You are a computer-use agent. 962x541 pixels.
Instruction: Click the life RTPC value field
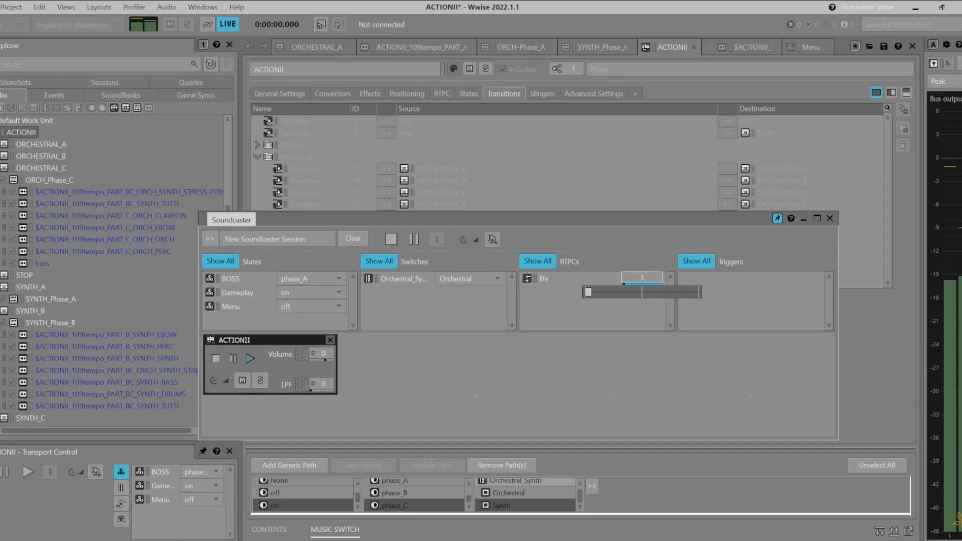tap(642, 277)
